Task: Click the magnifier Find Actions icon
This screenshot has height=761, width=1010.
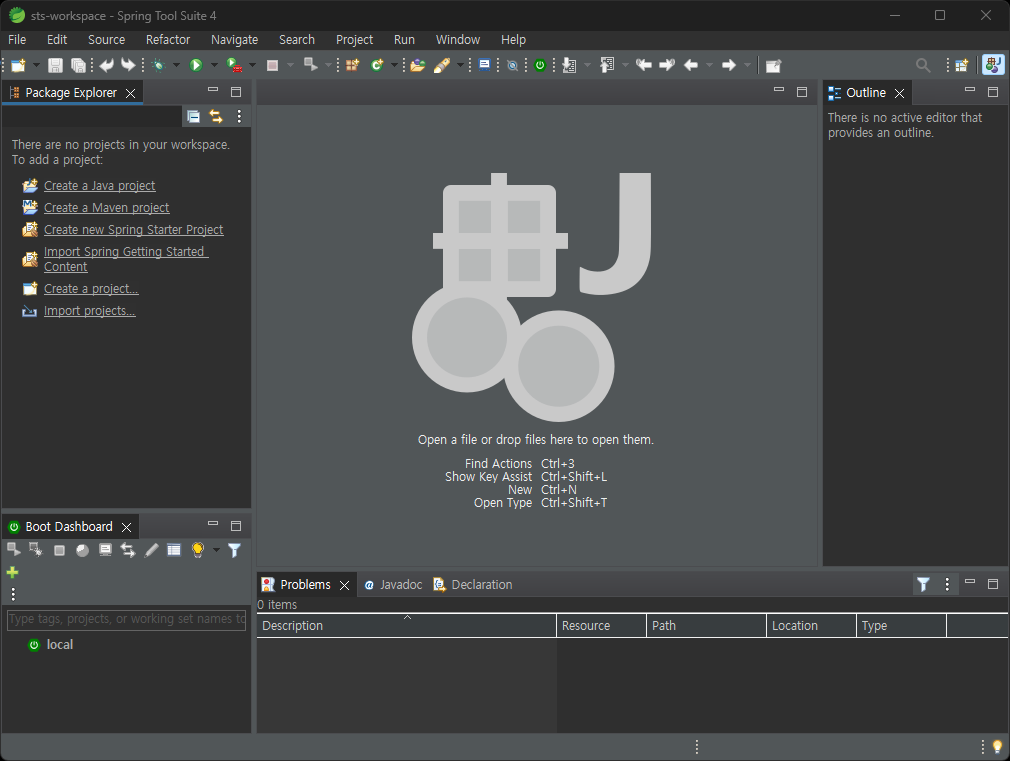Action: pos(923,65)
